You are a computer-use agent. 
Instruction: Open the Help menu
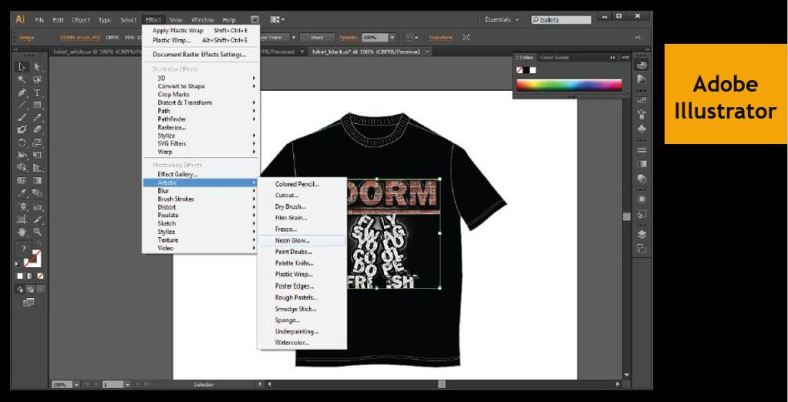[x=229, y=20]
